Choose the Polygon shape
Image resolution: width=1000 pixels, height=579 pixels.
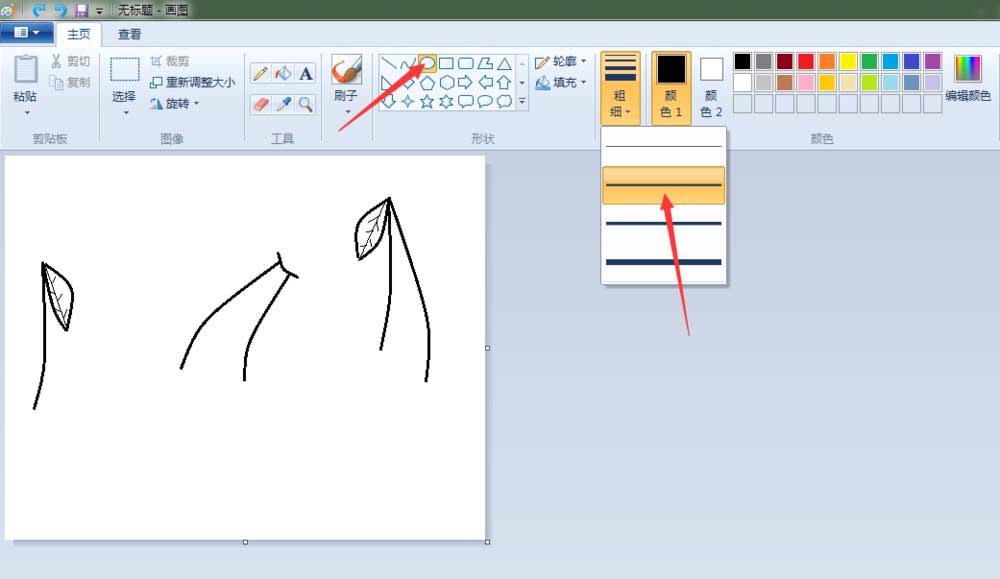[485, 63]
